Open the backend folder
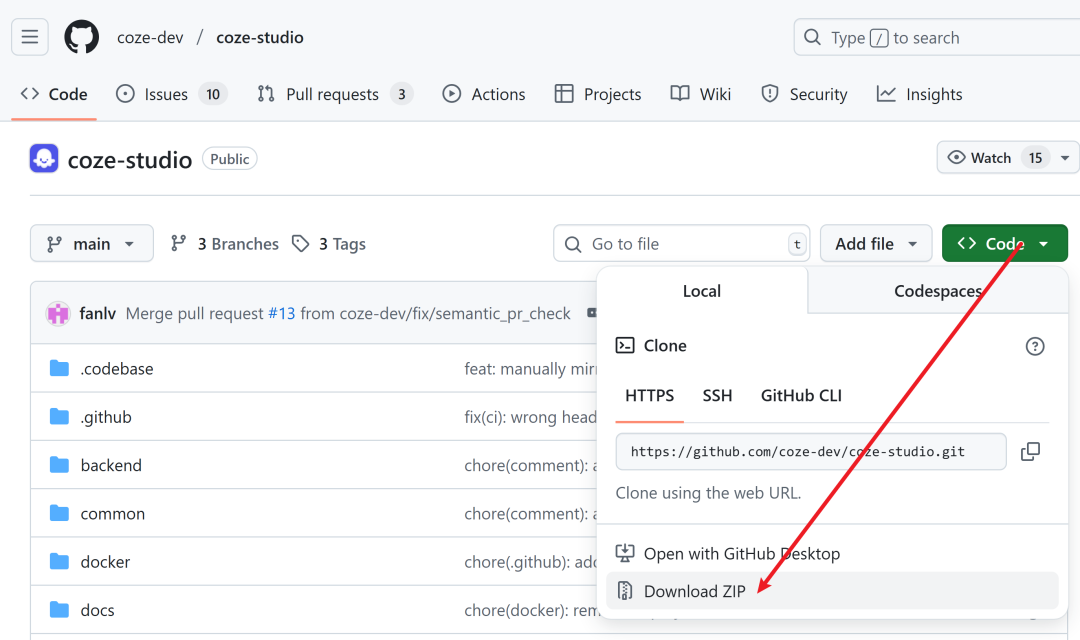 pyautogui.click(x=111, y=465)
